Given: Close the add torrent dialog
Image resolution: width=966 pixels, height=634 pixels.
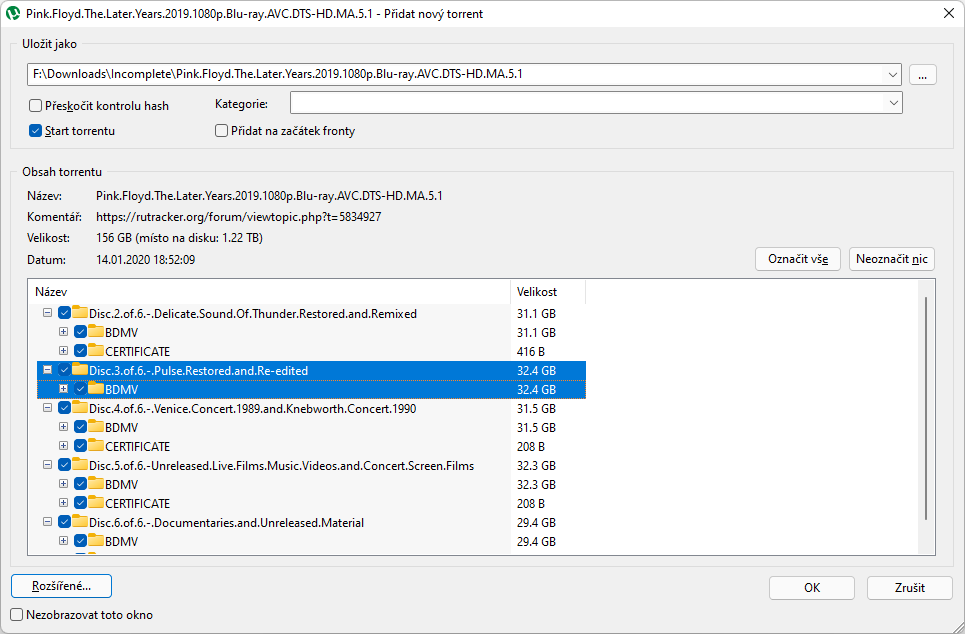Looking at the screenshot, I should click(x=949, y=14).
